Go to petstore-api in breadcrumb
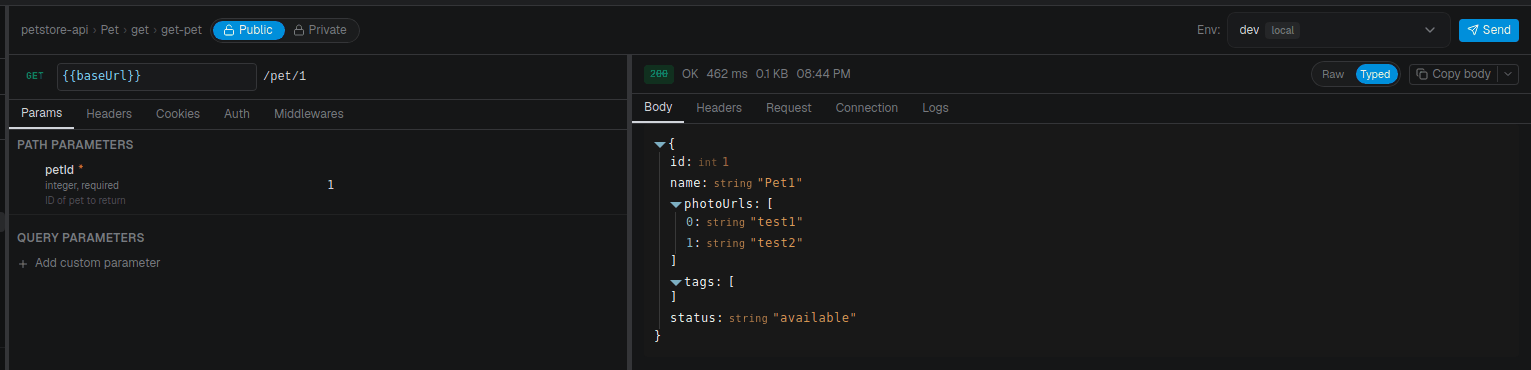Image resolution: width=1531 pixels, height=370 pixels. [55, 30]
